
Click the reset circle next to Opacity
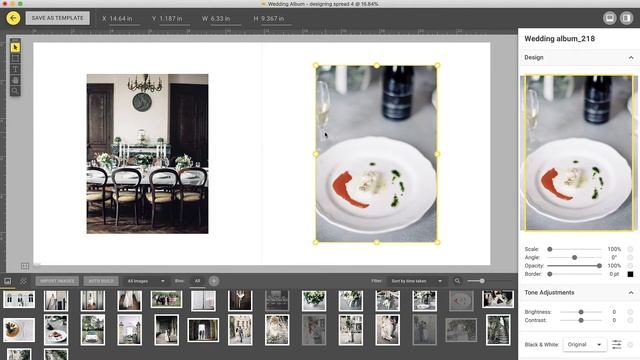click(x=631, y=266)
